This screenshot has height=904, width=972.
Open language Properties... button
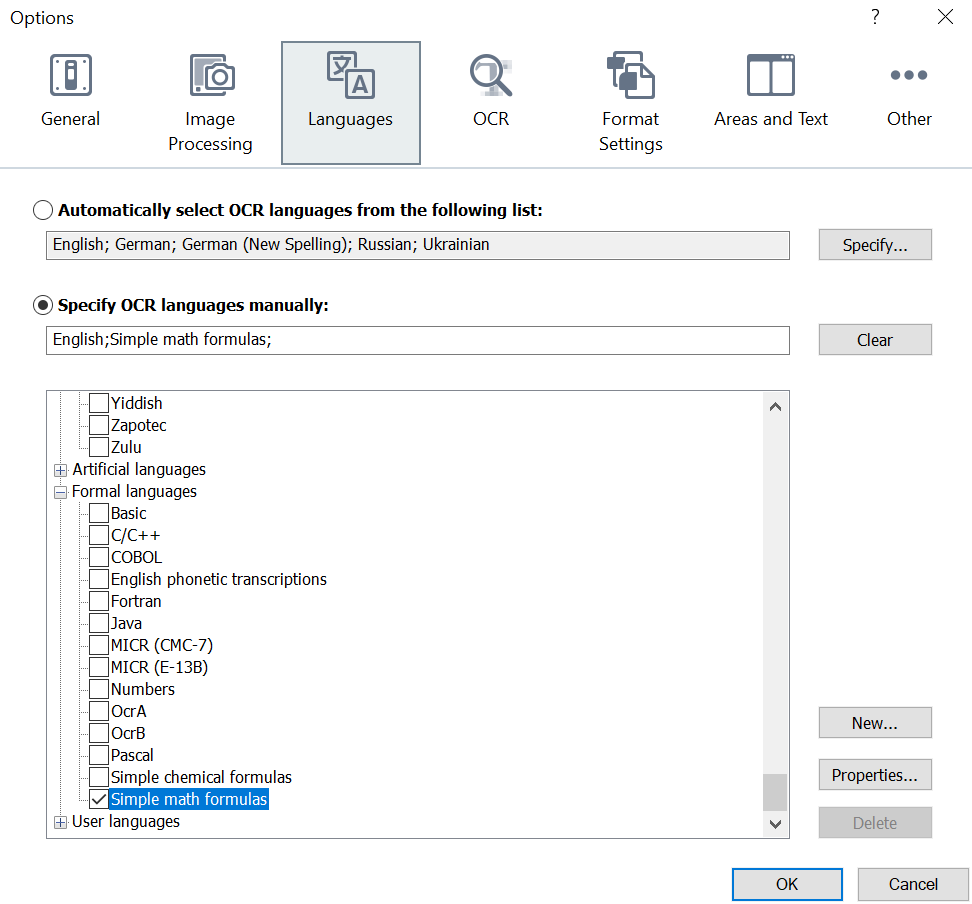[x=875, y=775]
